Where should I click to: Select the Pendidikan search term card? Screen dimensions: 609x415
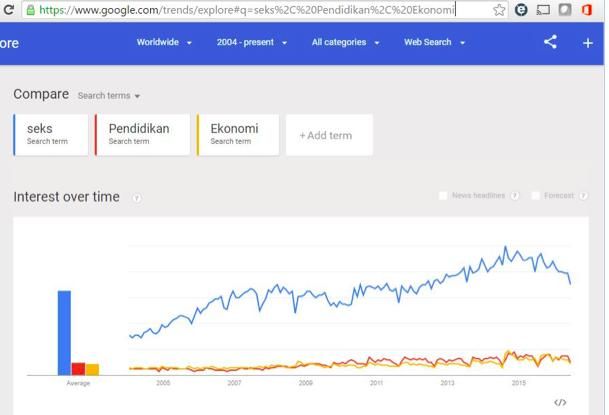(142, 135)
